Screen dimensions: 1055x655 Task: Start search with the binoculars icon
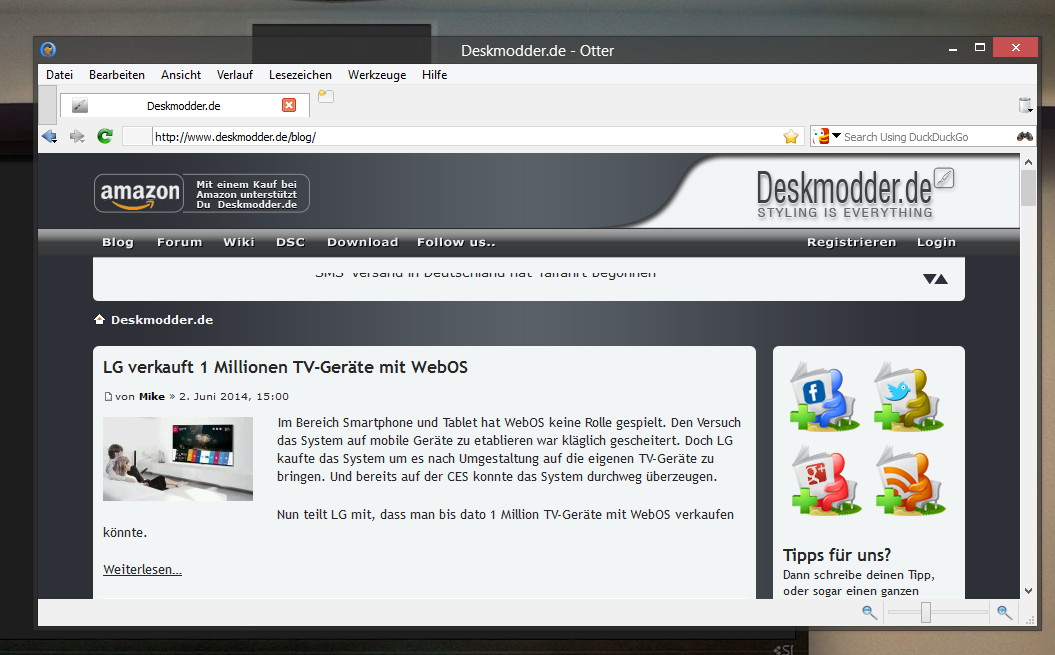[1025, 137]
